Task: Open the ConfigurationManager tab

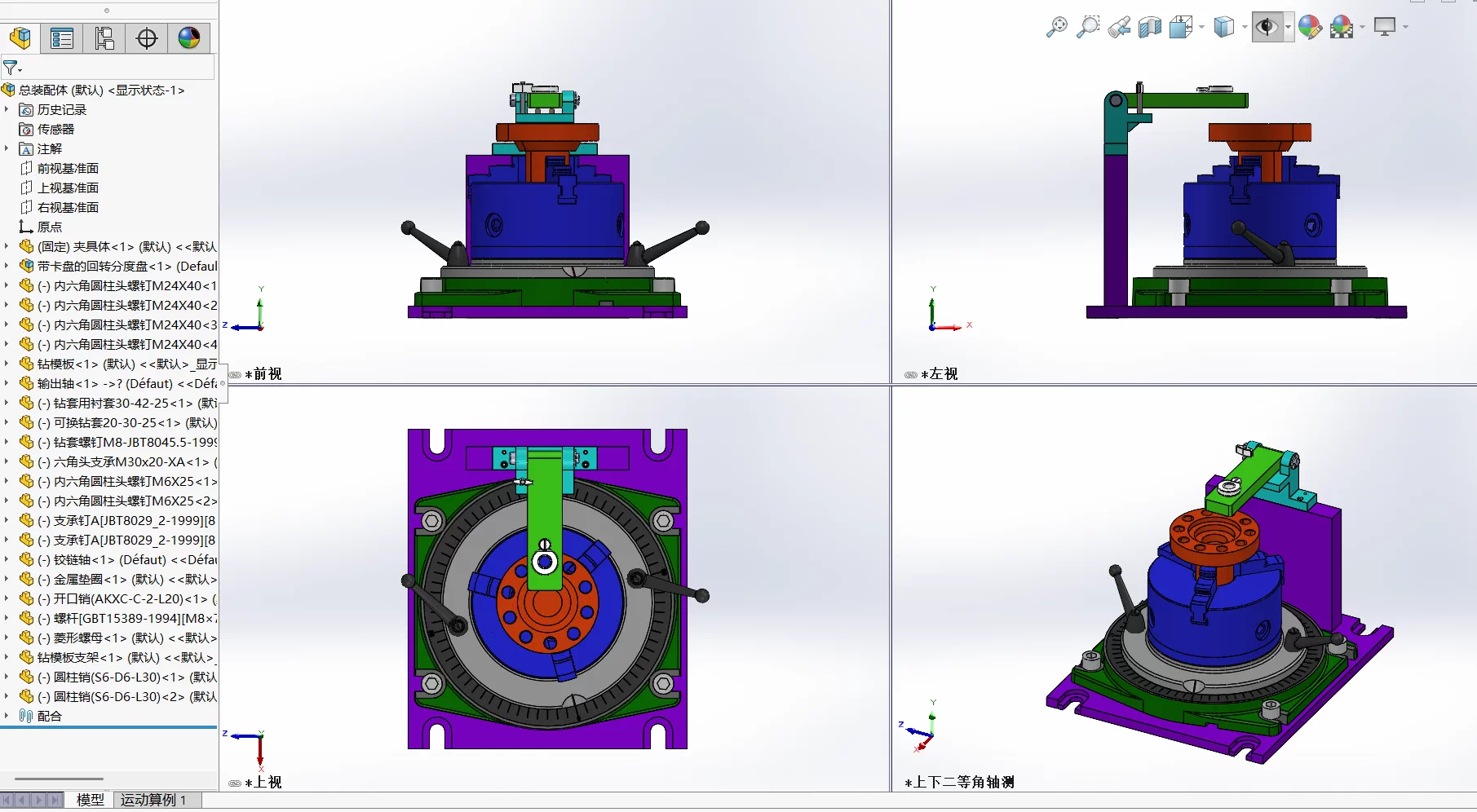Action: (x=104, y=38)
